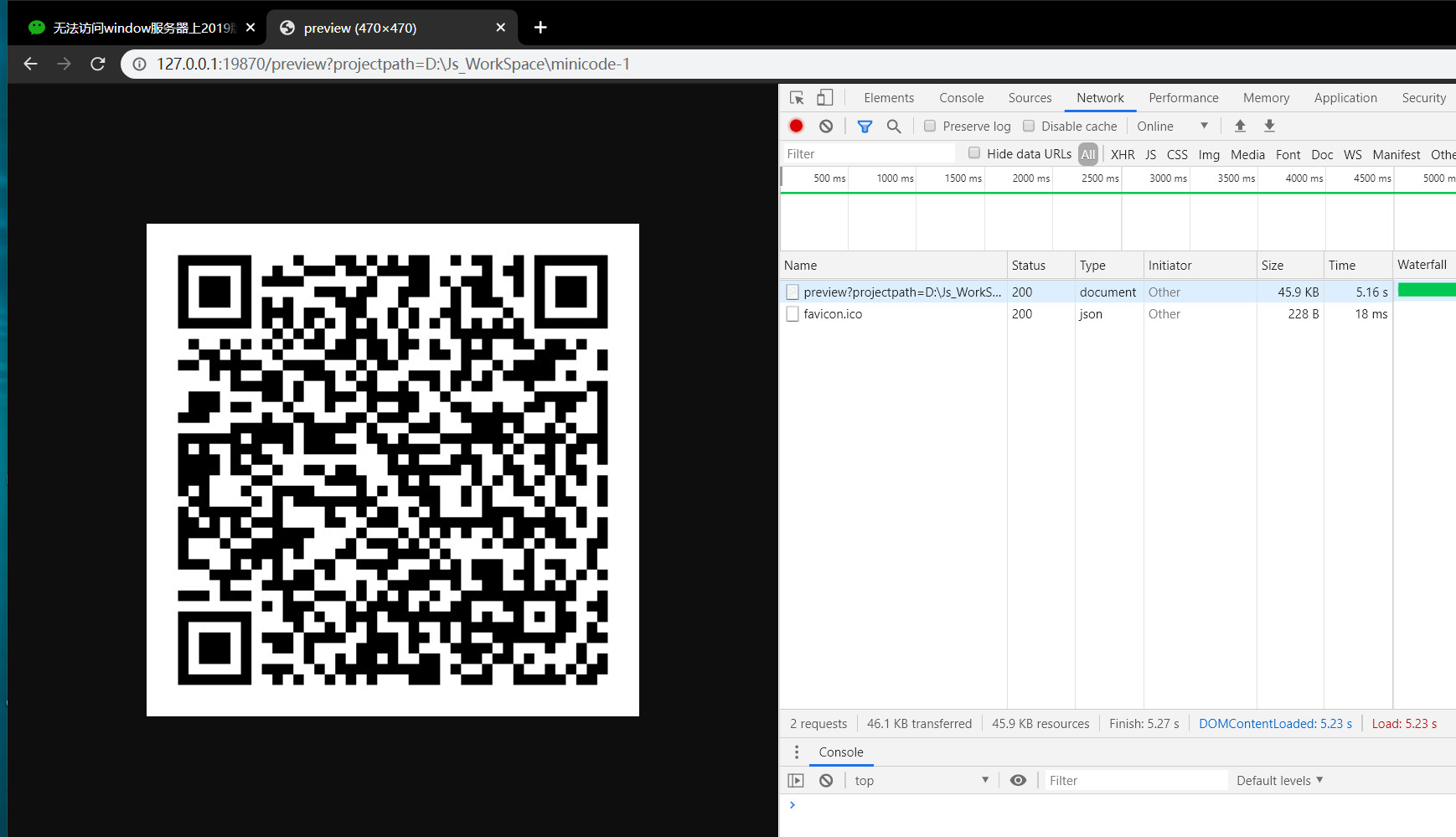Image resolution: width=1456 pixels, height=837 pixels.
Task: Filter requests by Manifest
Action: (x=1396, y=154)
